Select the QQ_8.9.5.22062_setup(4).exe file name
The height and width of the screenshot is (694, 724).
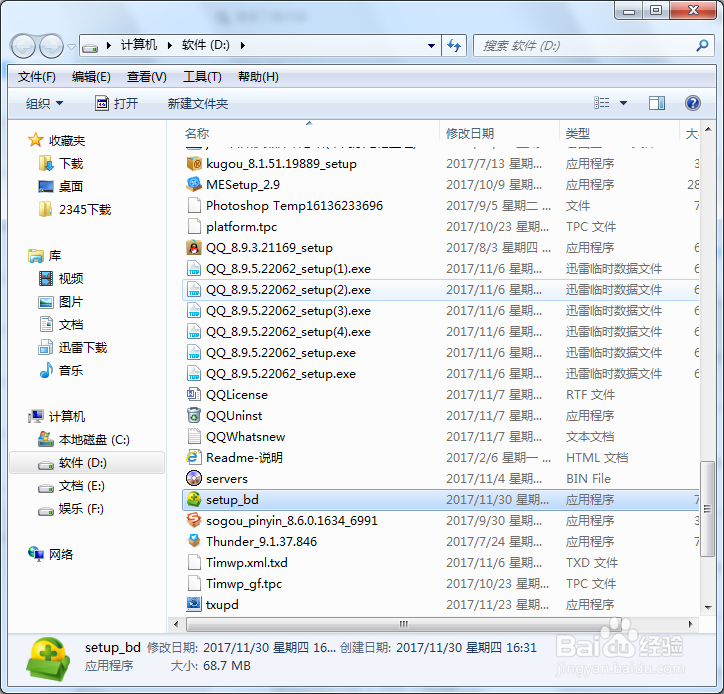(x=288, y=332)
